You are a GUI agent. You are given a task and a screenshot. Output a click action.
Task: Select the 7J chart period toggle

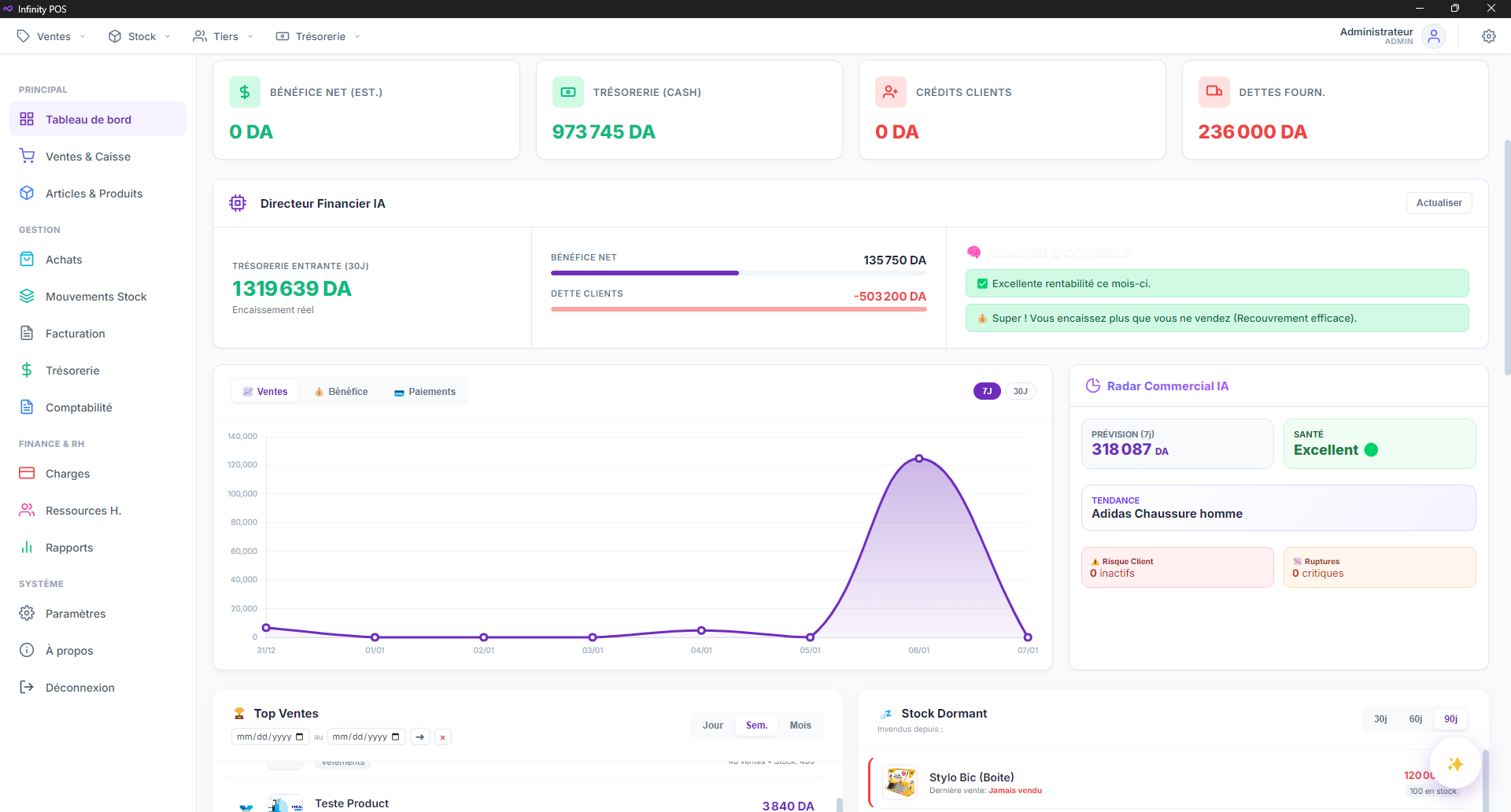pos(987,391)
